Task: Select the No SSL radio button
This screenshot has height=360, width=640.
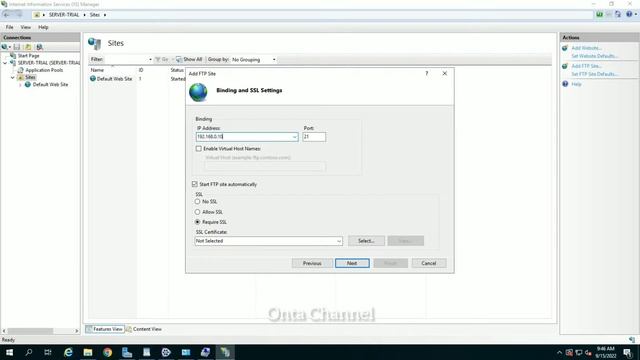Action: click(198, 202)
